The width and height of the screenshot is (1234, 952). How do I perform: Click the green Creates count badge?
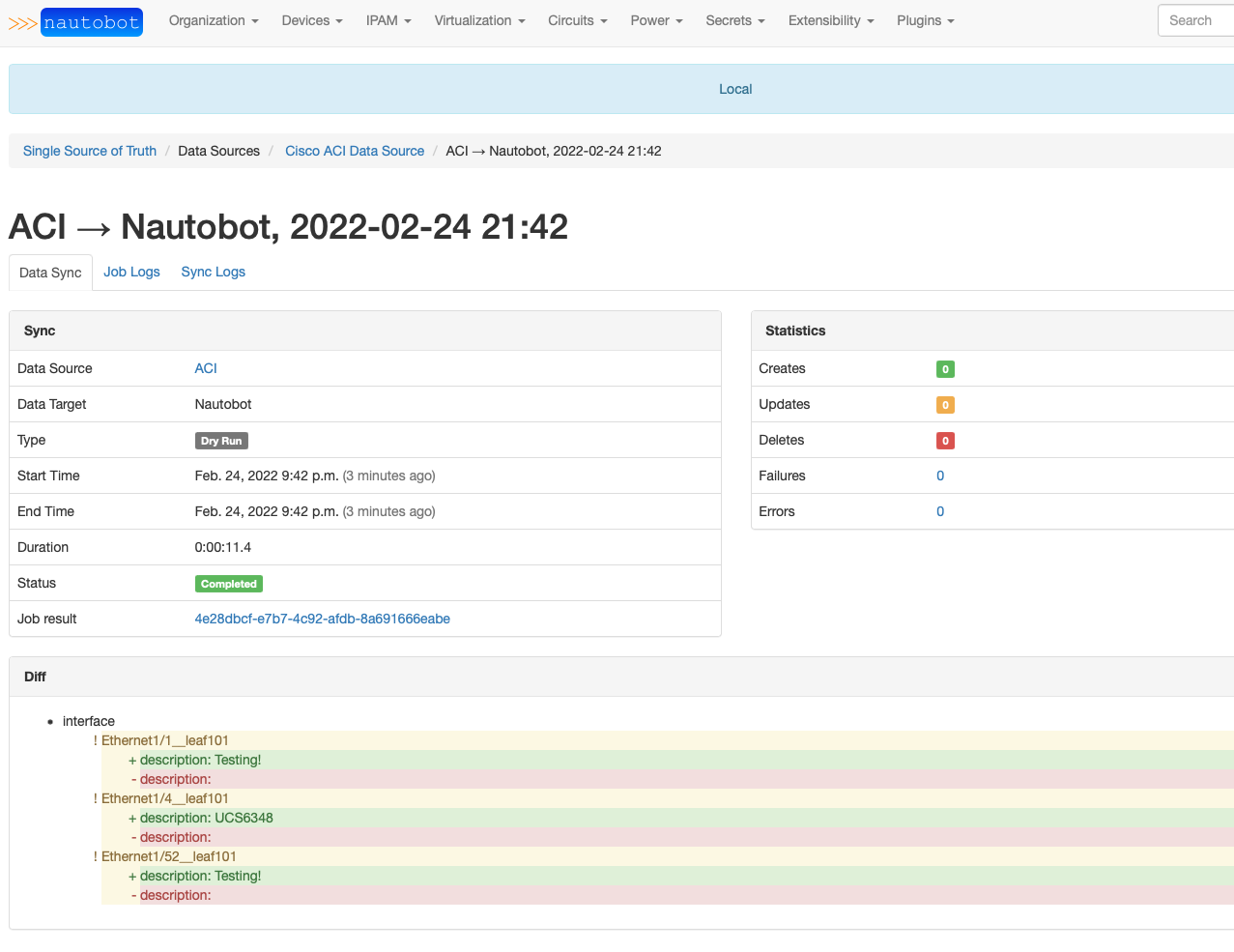945,369
